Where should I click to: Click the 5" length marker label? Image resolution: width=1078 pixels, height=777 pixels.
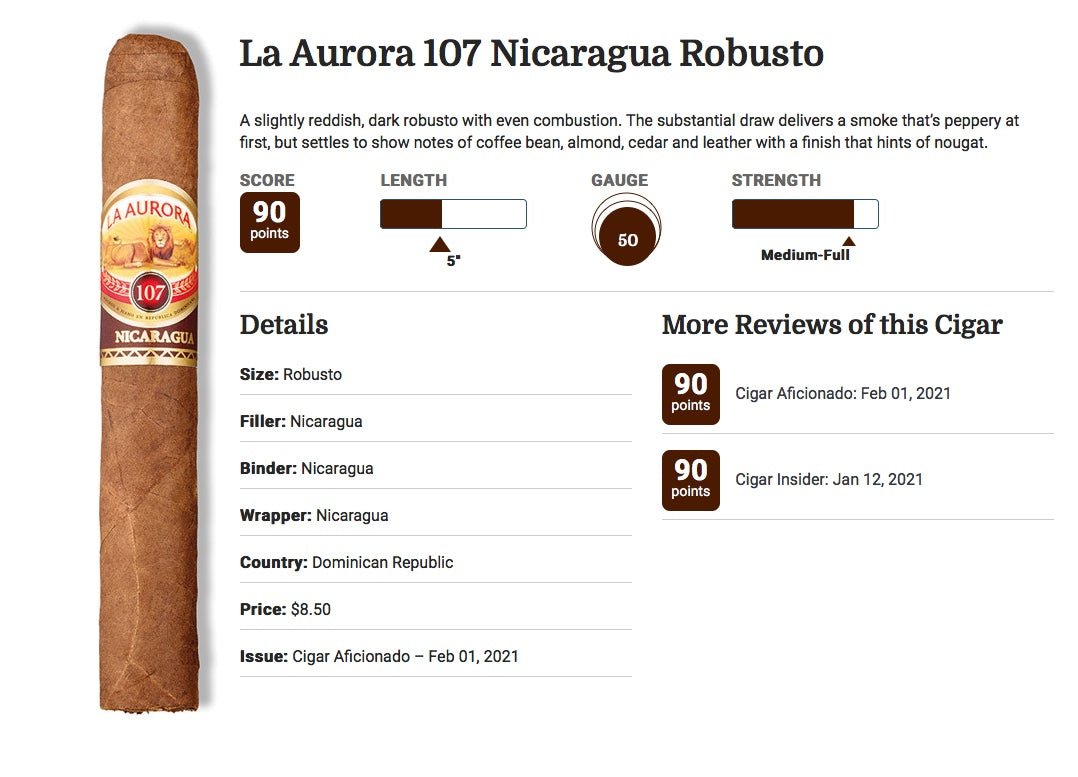coord(453,261)
